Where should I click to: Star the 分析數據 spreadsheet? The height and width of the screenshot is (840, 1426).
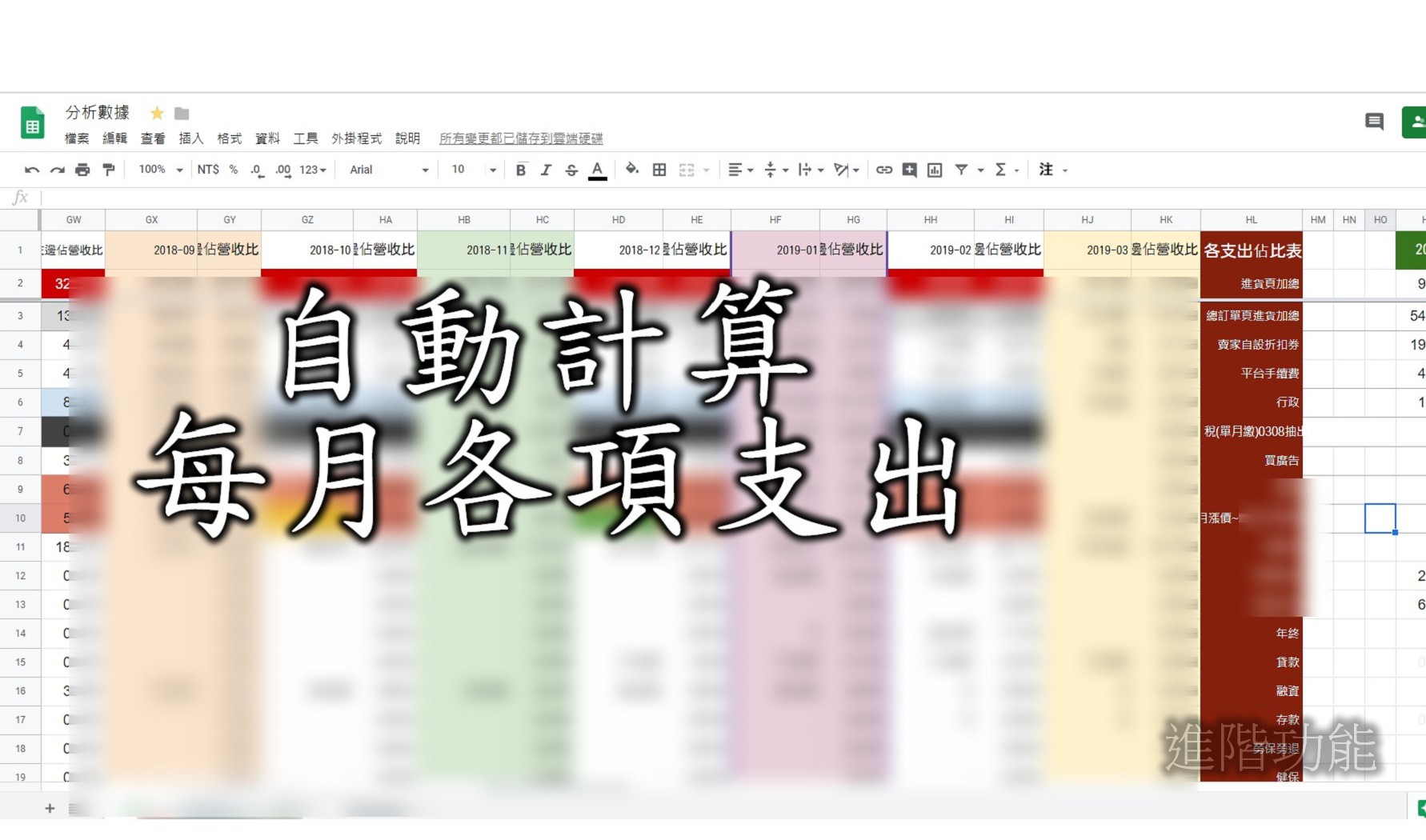click(157, 113)
